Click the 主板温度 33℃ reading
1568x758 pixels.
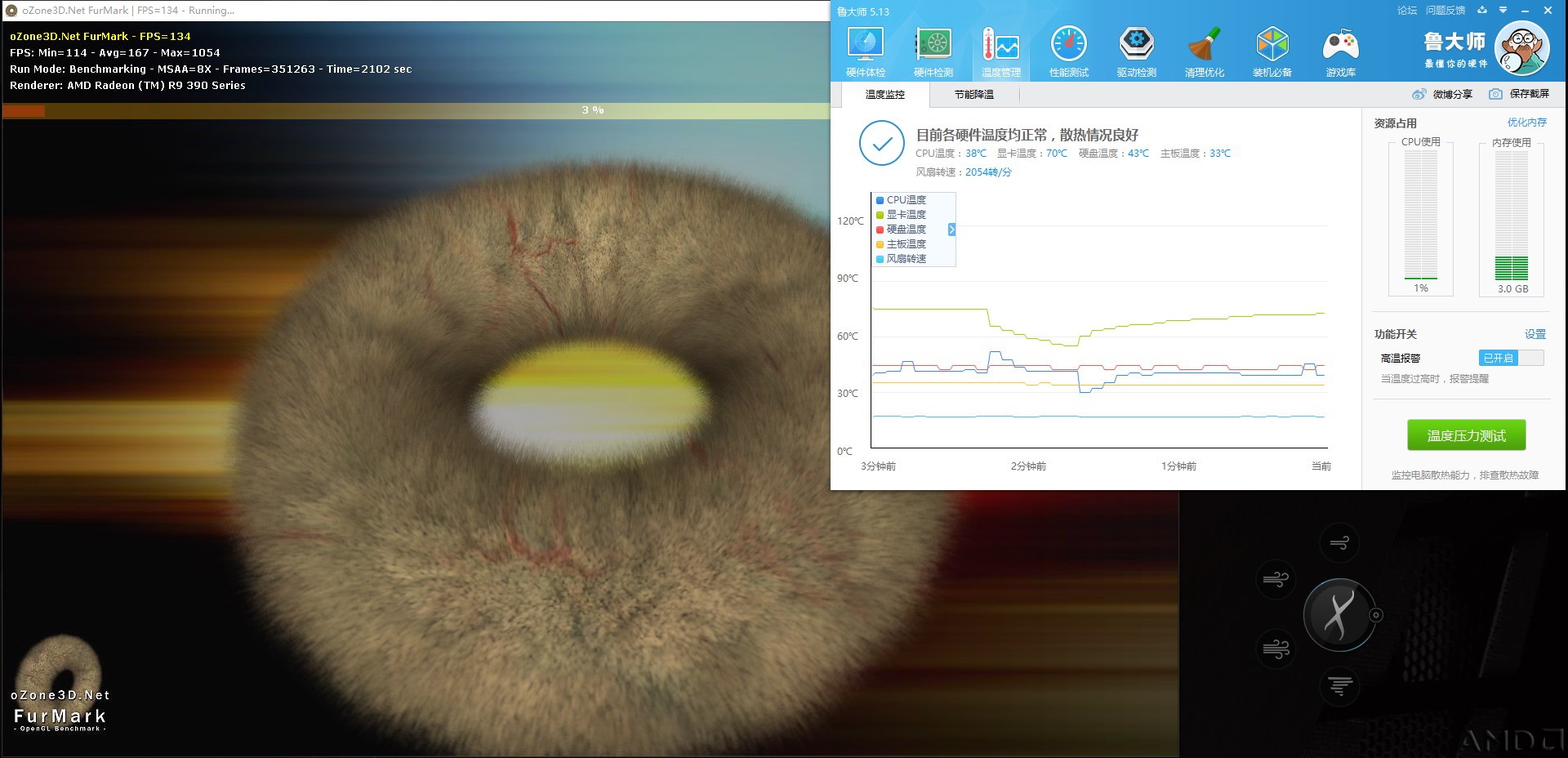(x=1196, y=154)
